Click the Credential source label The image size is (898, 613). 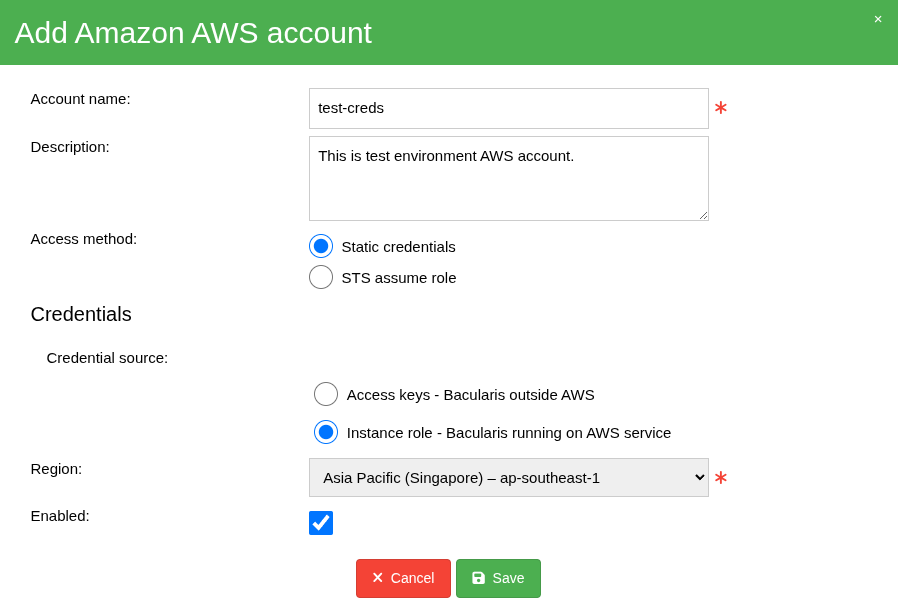click(x=107, y=358)
